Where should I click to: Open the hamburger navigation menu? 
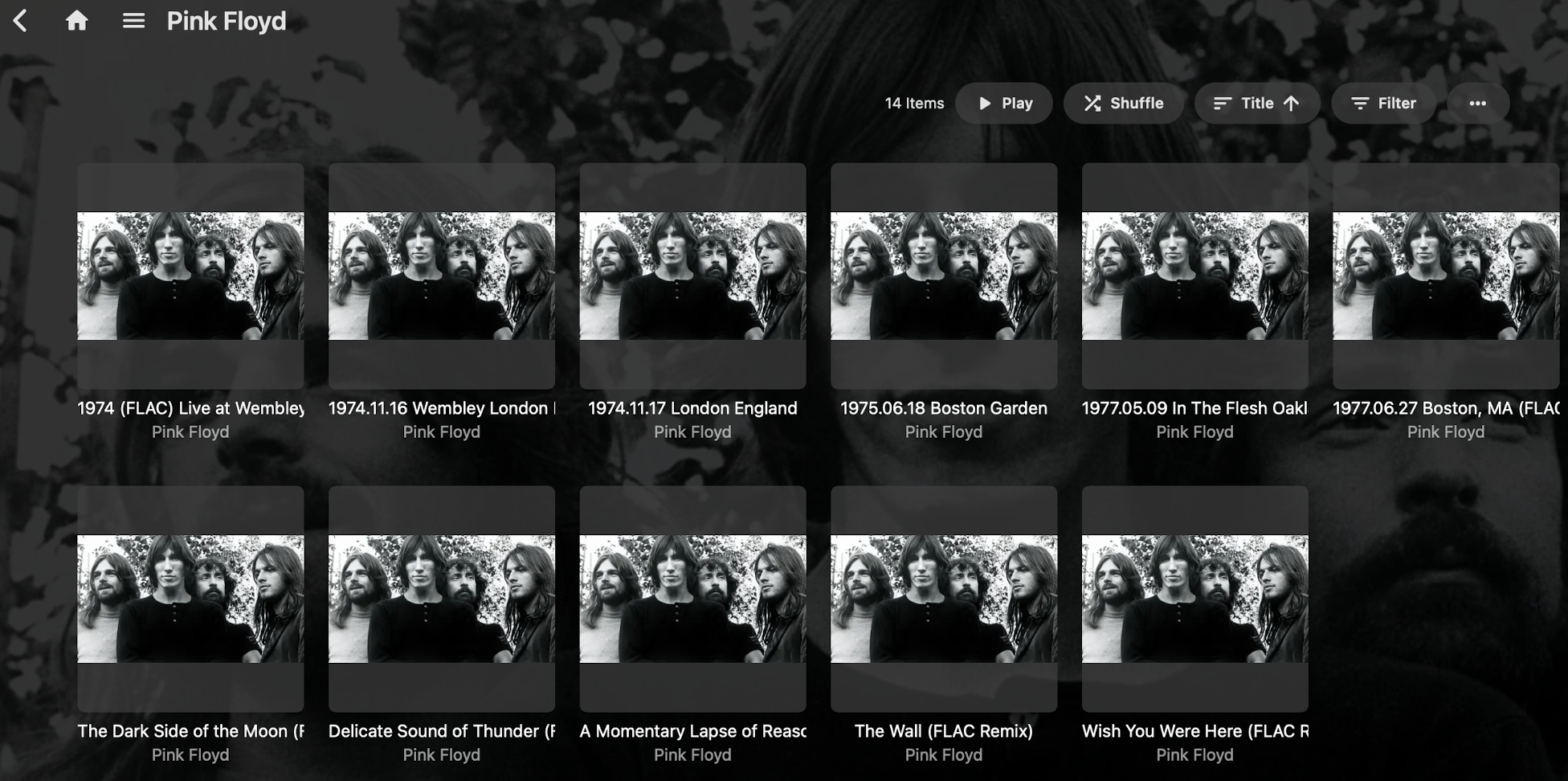[x=133, y=21]
